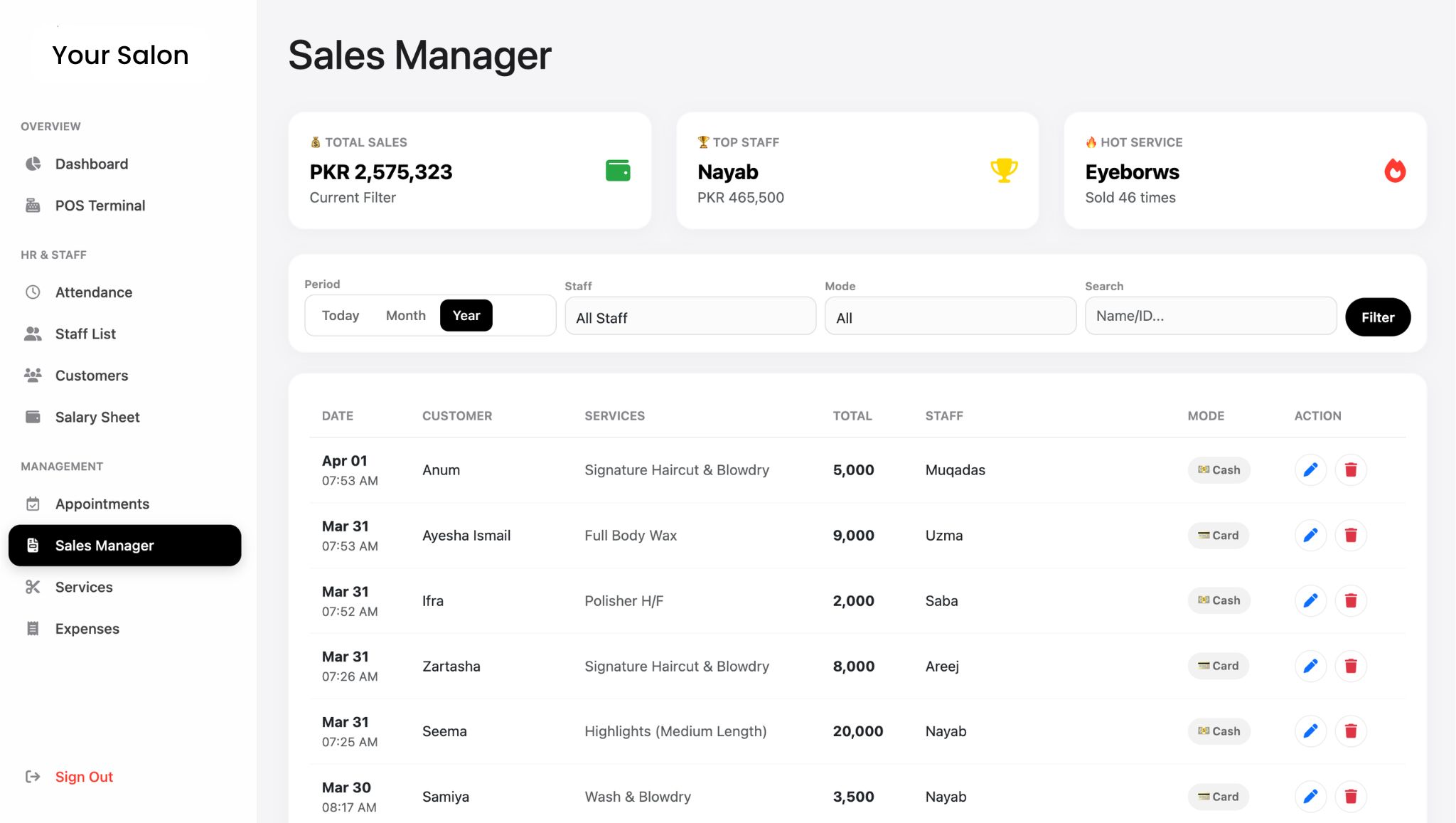
Task: Open the Dashboard from the sidebar
Action: [x=91, y=164]
